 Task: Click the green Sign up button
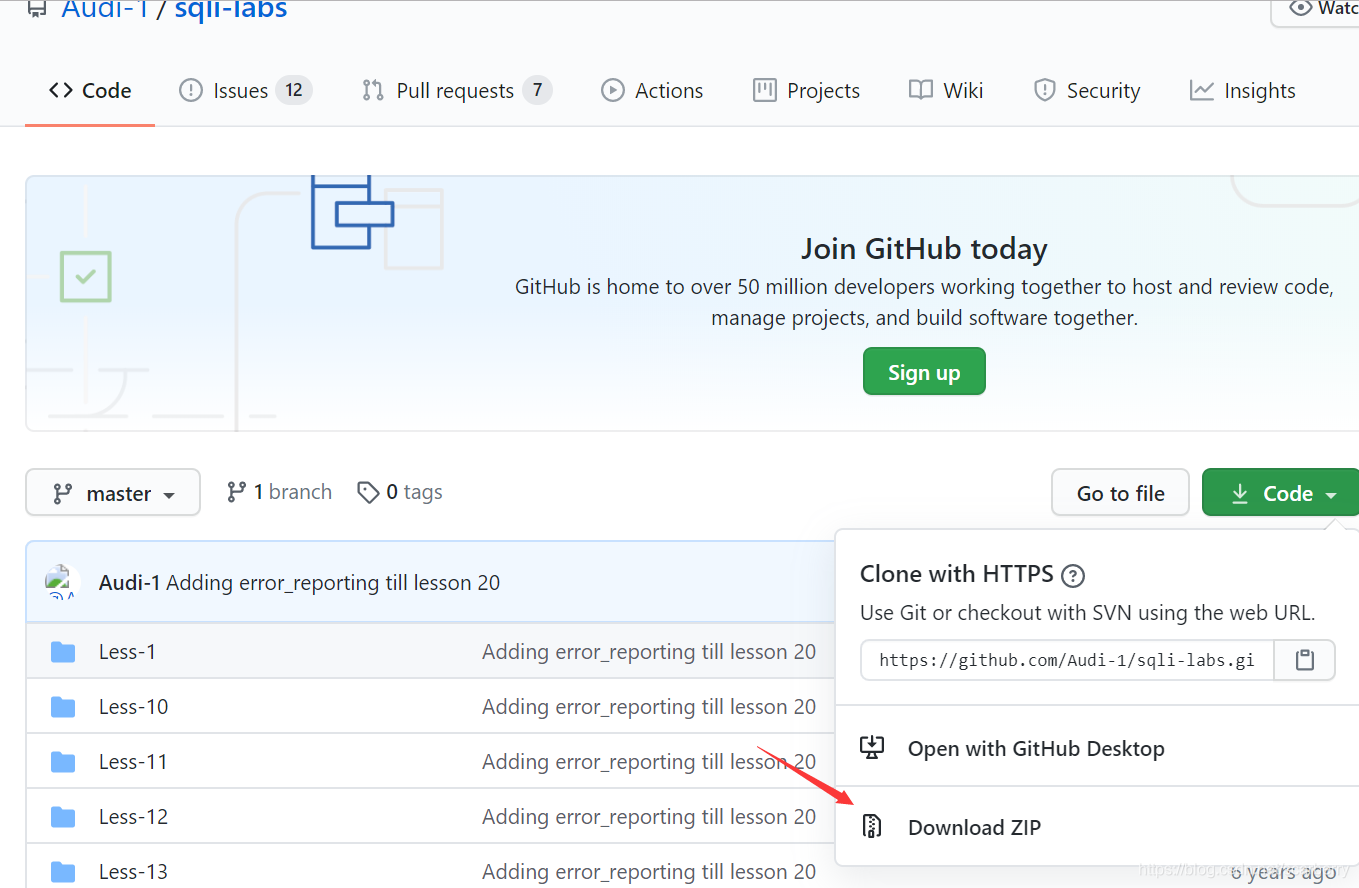pos(924,372)
